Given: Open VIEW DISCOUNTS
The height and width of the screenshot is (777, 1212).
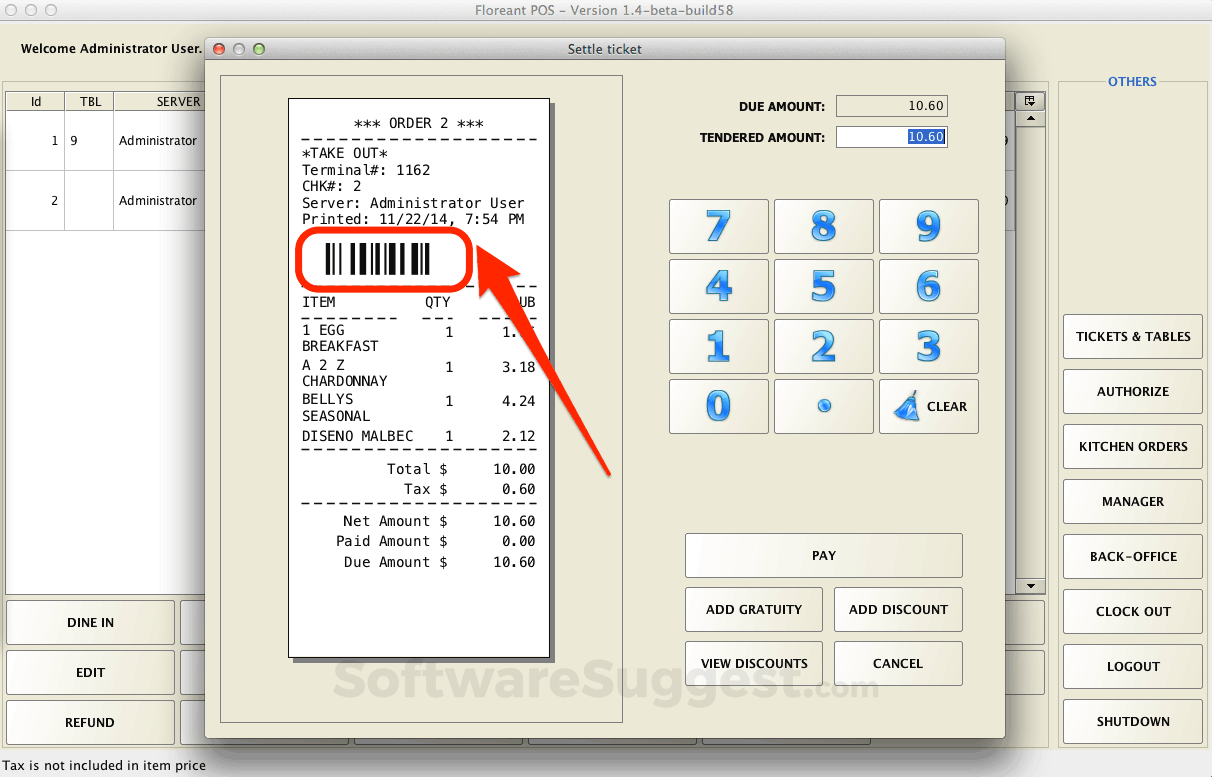Looking at the screenshot, I should (753, 663).
